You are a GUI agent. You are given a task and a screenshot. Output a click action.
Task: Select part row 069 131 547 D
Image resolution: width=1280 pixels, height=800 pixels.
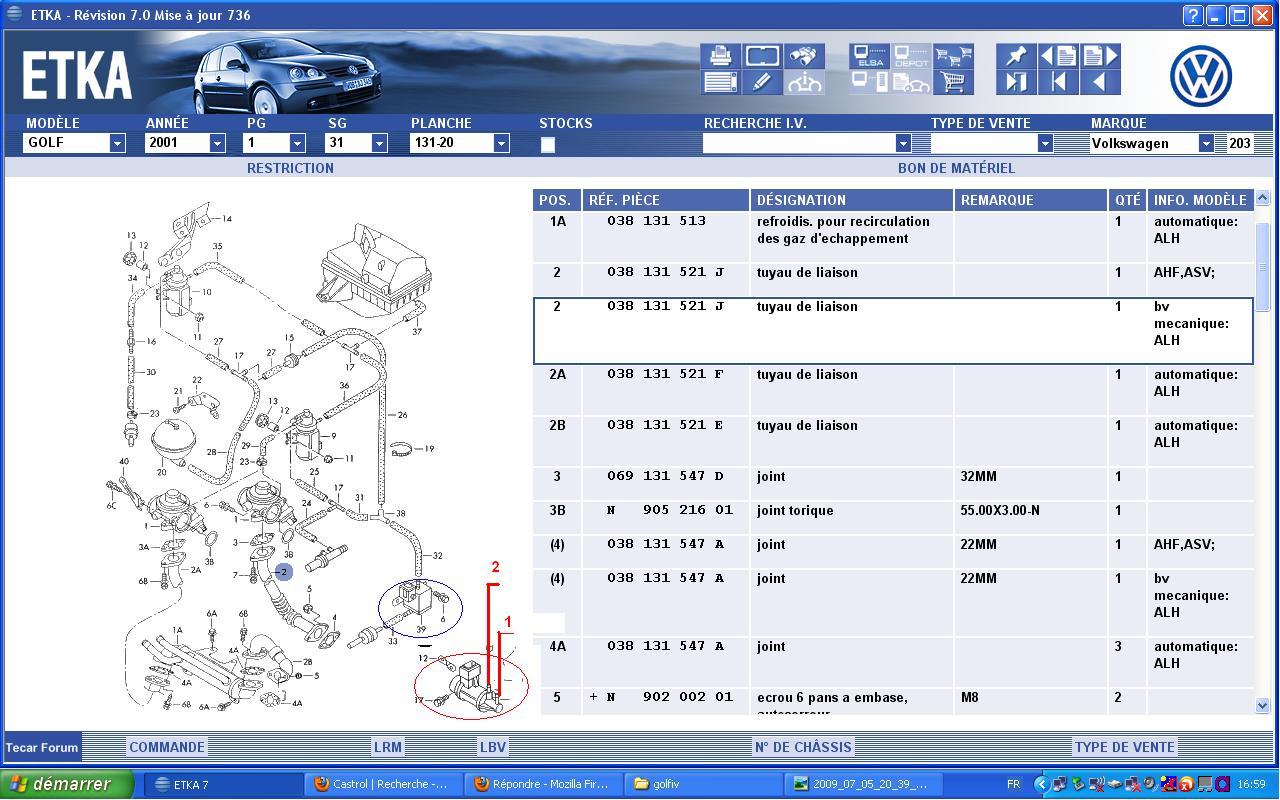[x=893, y=483]
